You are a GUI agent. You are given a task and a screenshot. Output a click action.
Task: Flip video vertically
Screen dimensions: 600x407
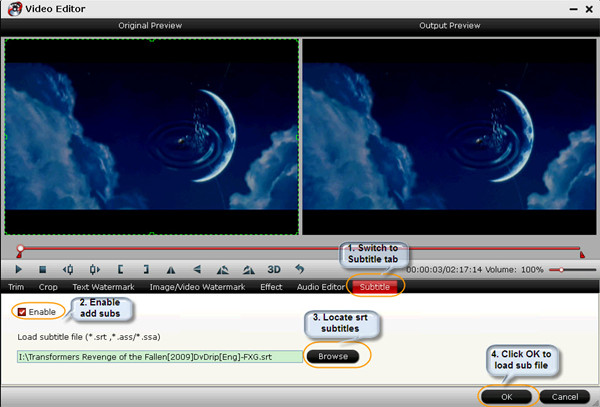click(197, 270)
